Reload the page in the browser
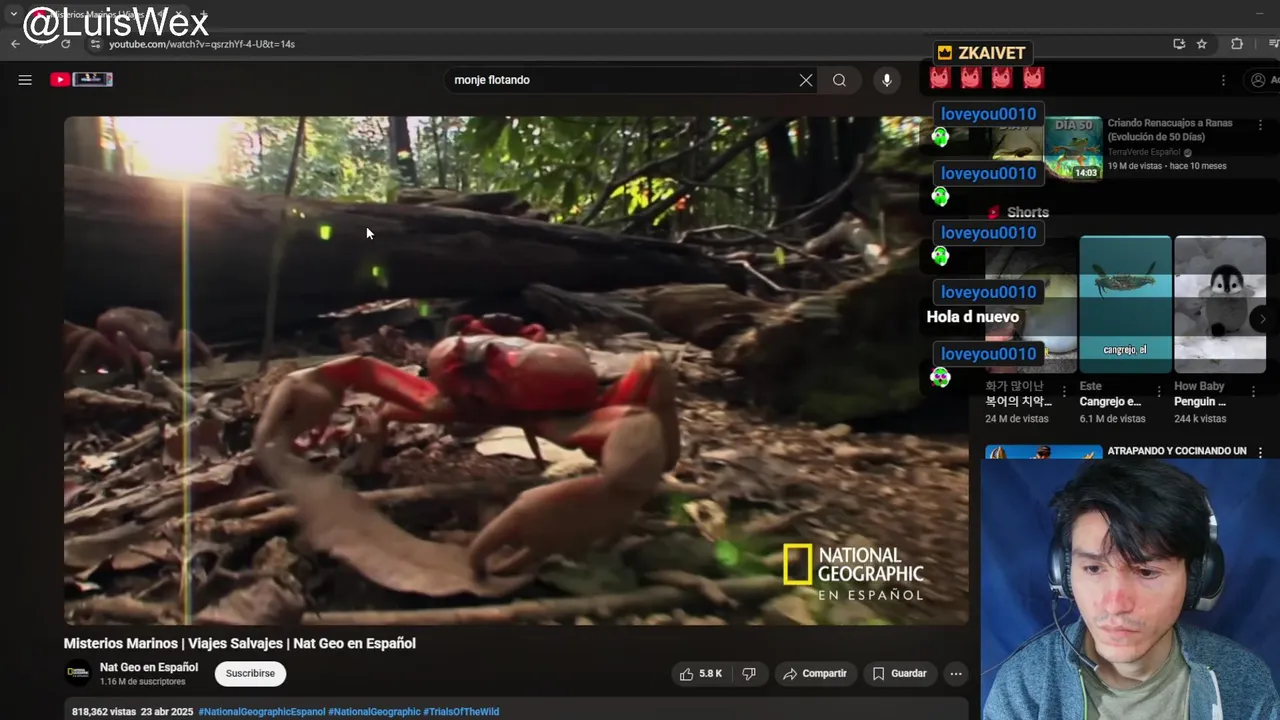 coord(66,44)
